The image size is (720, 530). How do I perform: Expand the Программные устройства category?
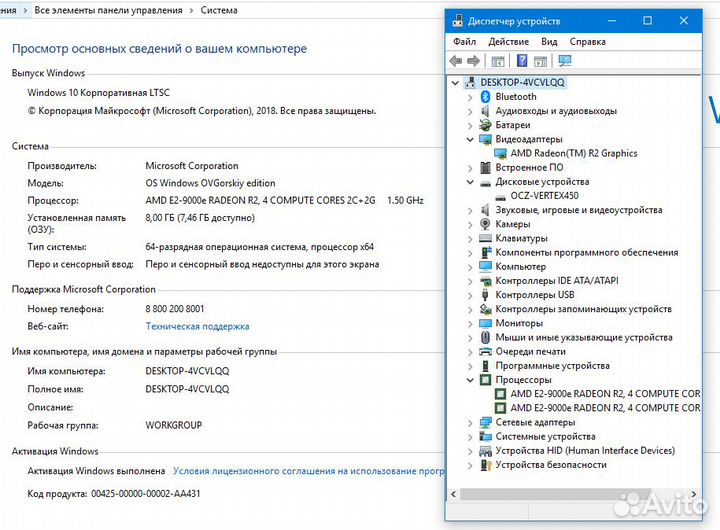(x=470, y=366)
